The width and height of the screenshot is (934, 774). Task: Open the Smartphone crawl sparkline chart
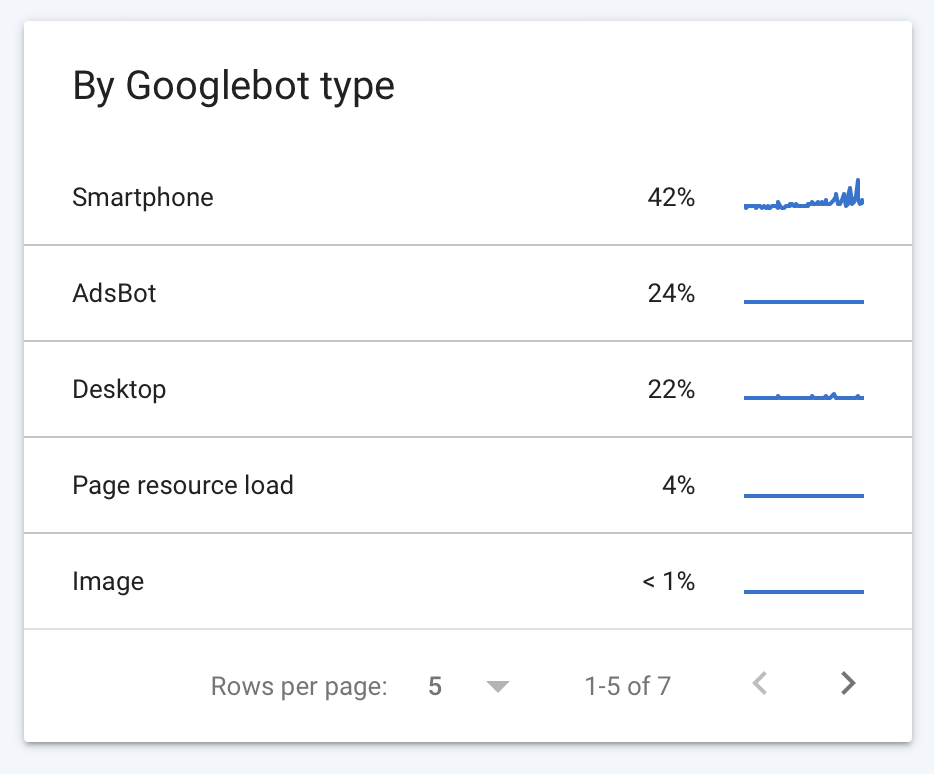[x=804, y=195]
